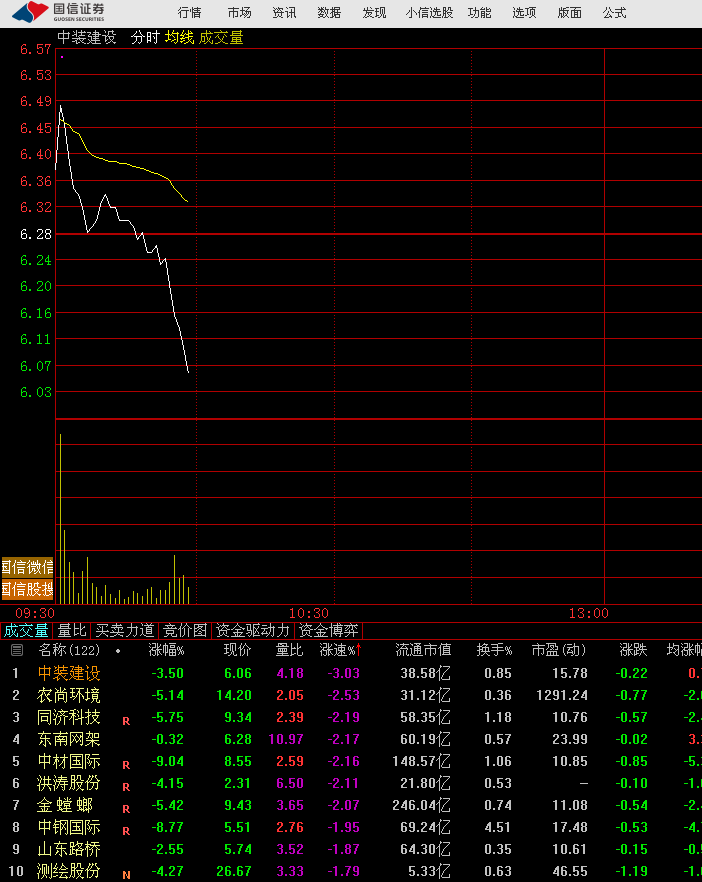Click the 分时 label in the chart title
This screenshot has width=702, height=882.
click(x=146, y=38)
